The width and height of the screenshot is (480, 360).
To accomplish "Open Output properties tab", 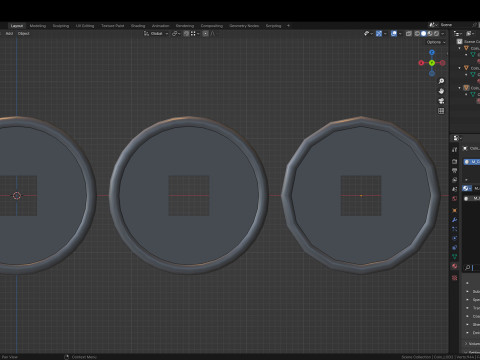I will pos(454,171).
